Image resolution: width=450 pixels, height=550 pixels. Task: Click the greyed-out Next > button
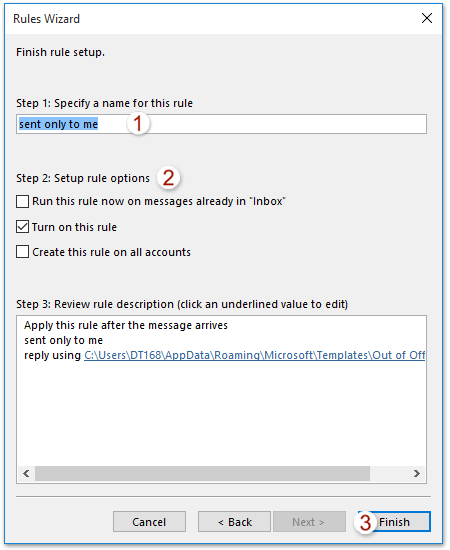(x=309, y=522)
